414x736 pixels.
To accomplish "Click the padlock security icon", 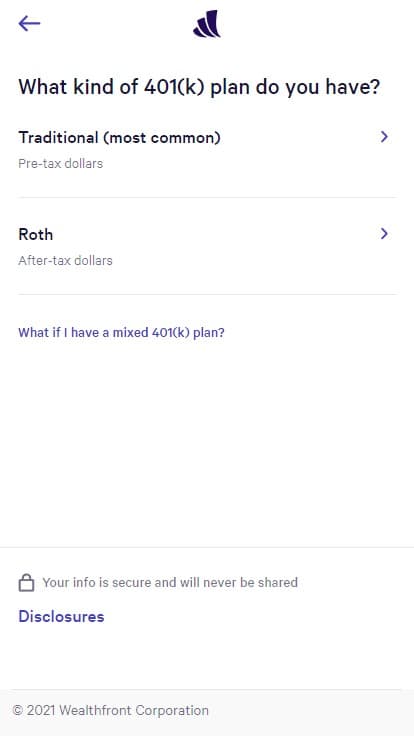I will coord(26,583).
